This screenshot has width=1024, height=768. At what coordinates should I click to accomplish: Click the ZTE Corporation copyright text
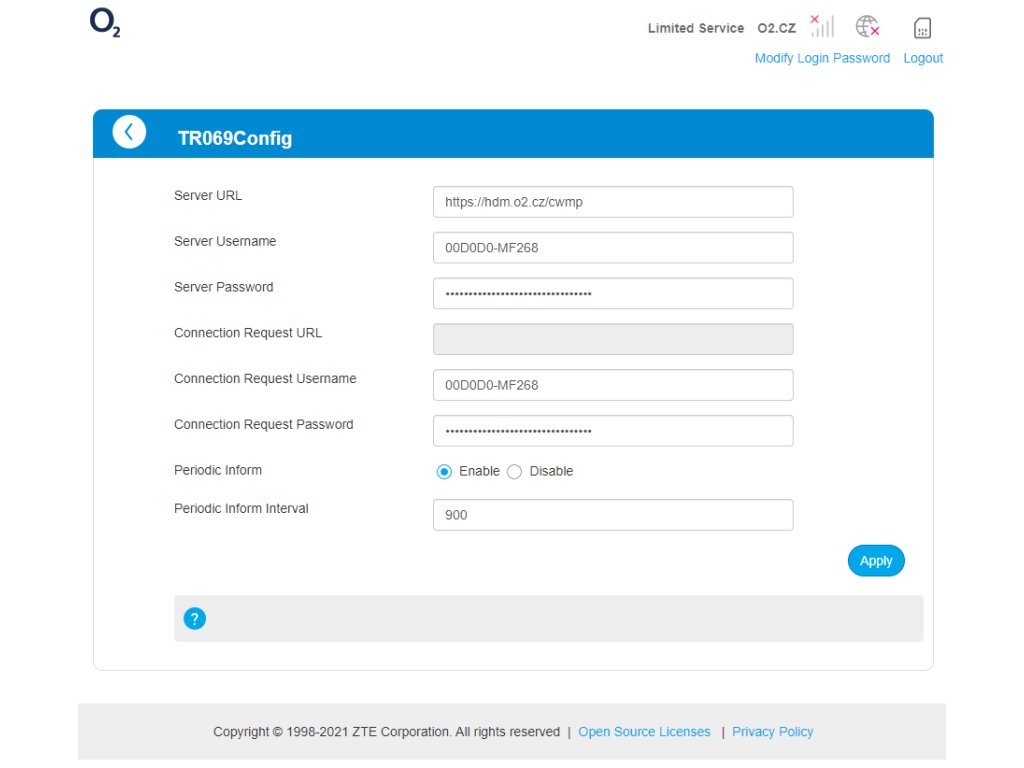pos(387,732)
